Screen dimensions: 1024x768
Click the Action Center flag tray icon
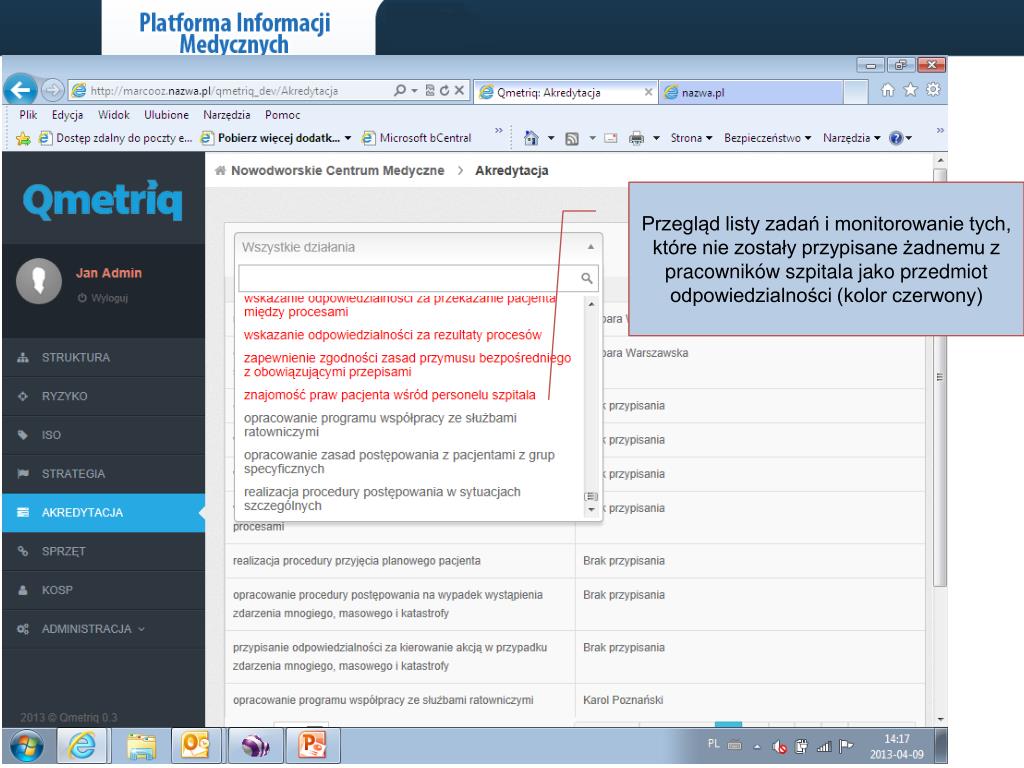[x=846, y=745]
